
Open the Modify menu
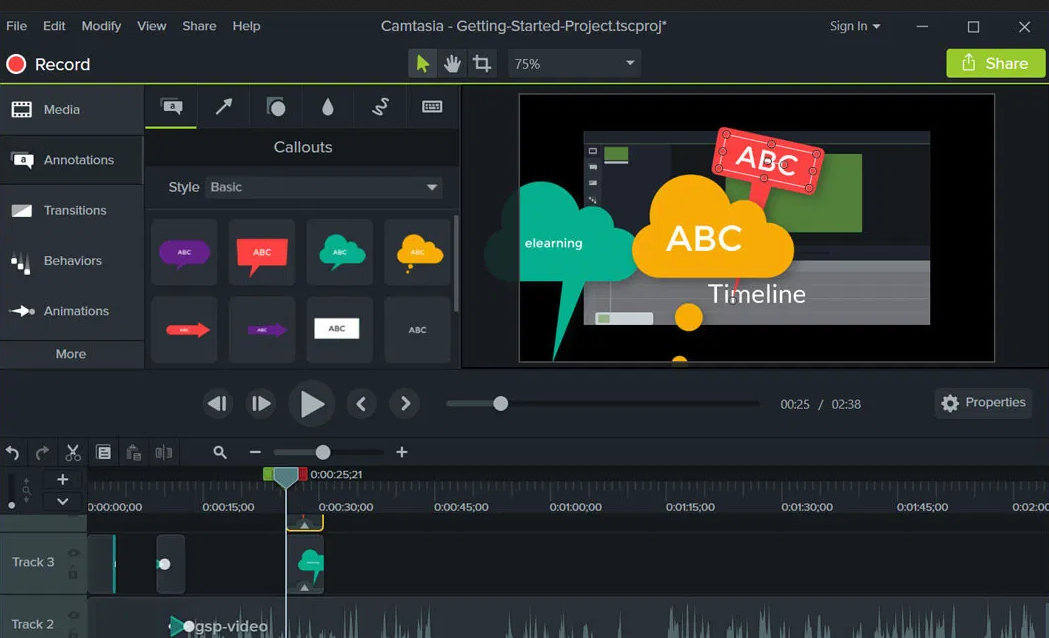point(101,26)
